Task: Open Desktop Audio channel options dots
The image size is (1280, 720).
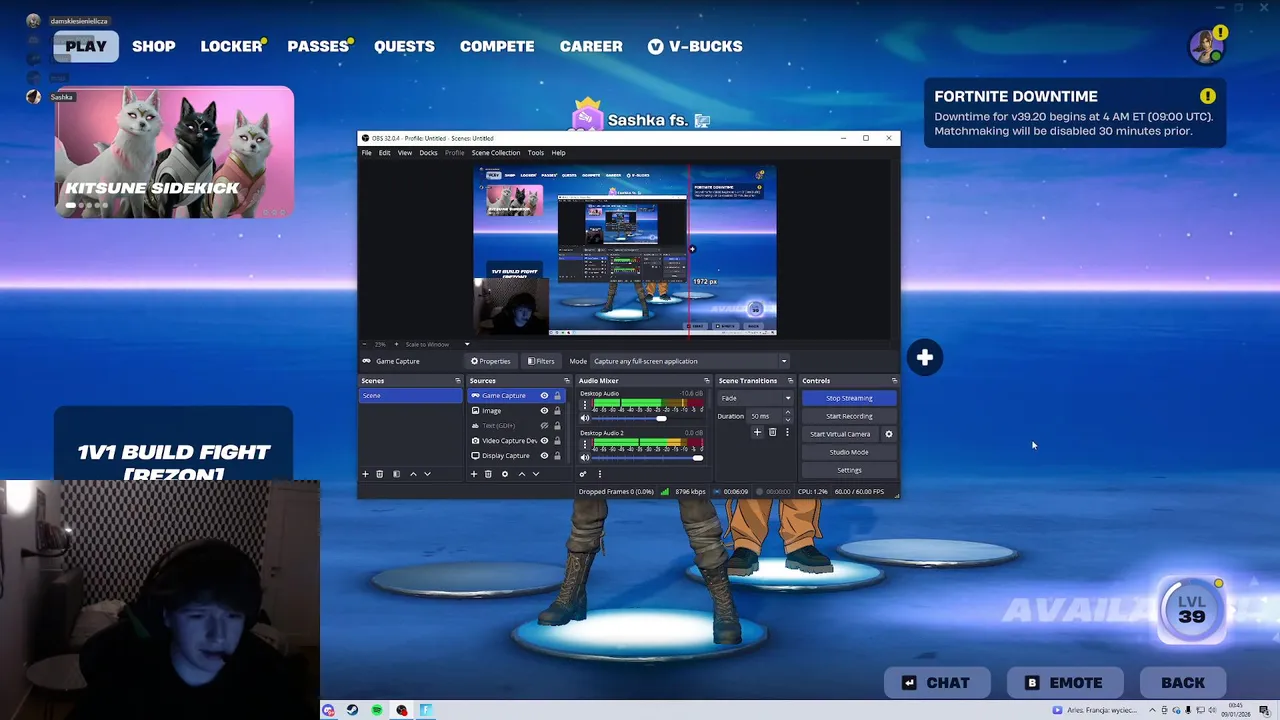Action: [x=585, y=406]
